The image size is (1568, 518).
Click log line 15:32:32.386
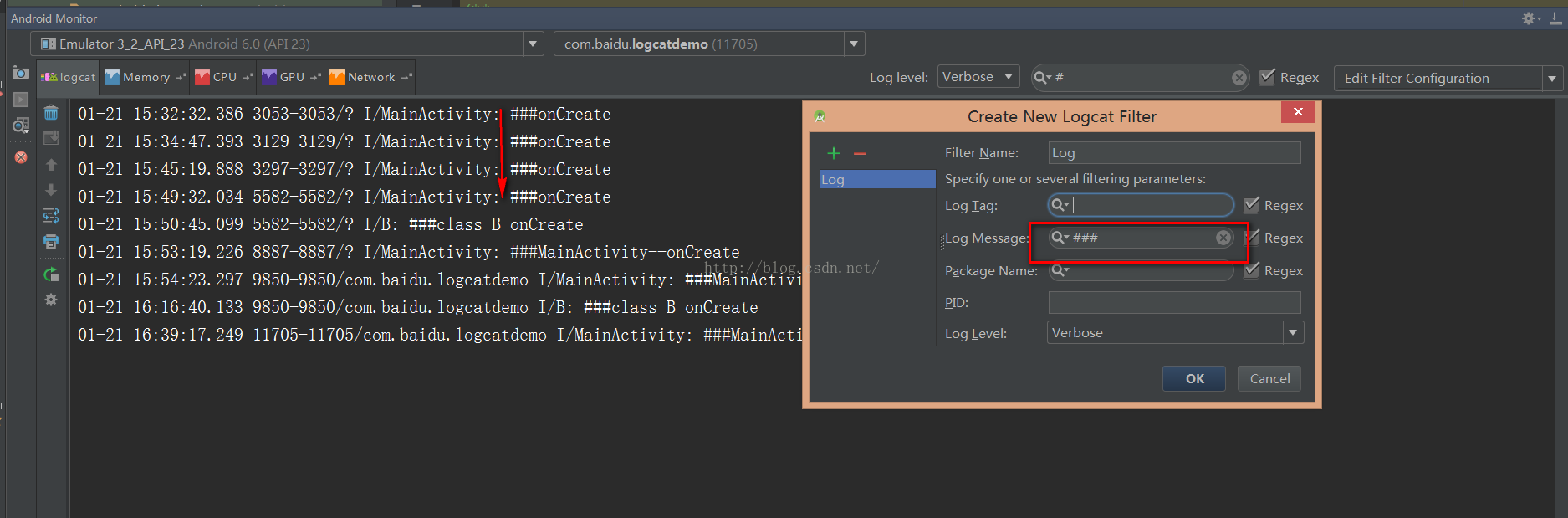click(x=345, y=114)
